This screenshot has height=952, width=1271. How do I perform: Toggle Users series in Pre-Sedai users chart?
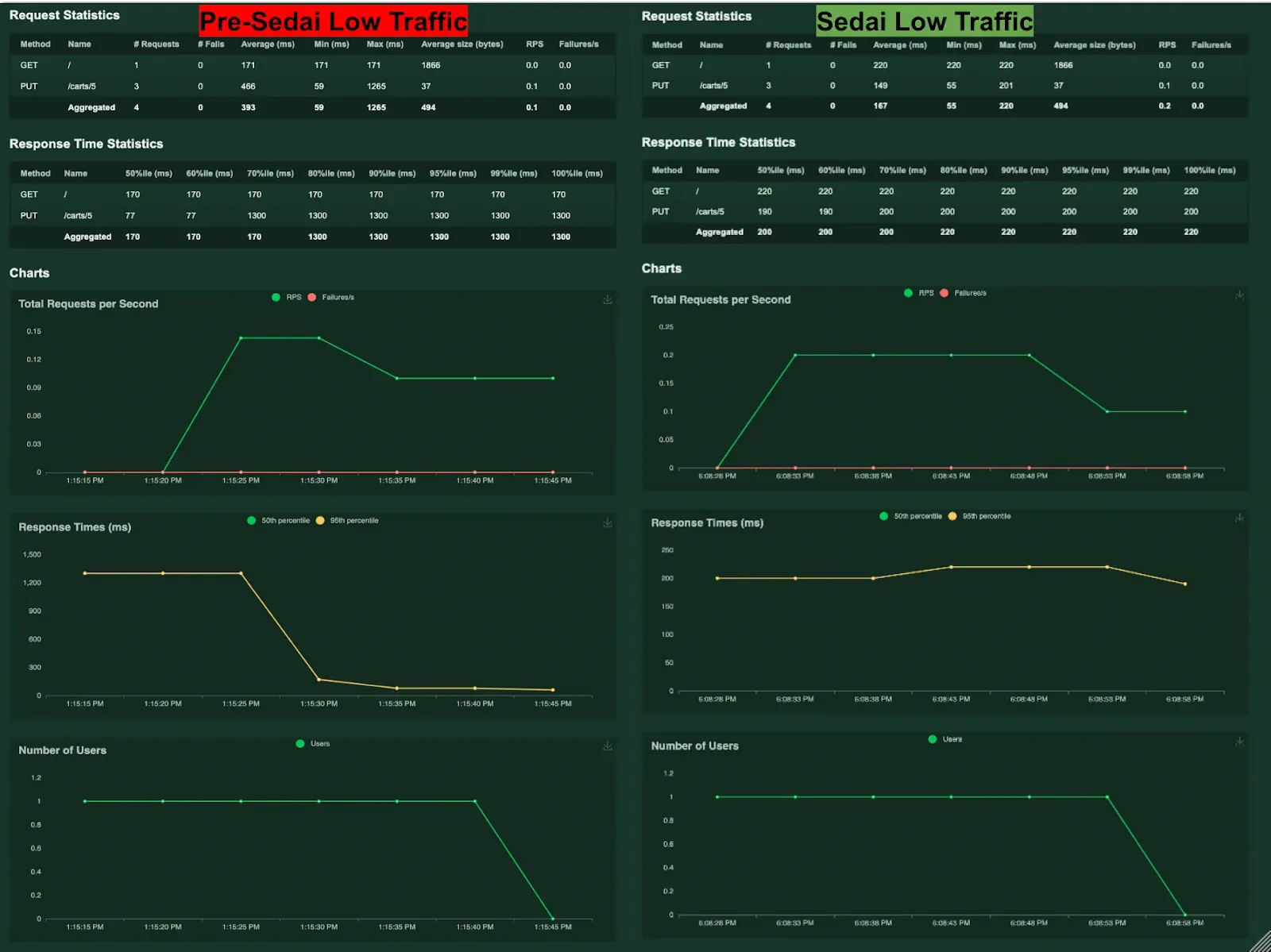pos(313,744)
